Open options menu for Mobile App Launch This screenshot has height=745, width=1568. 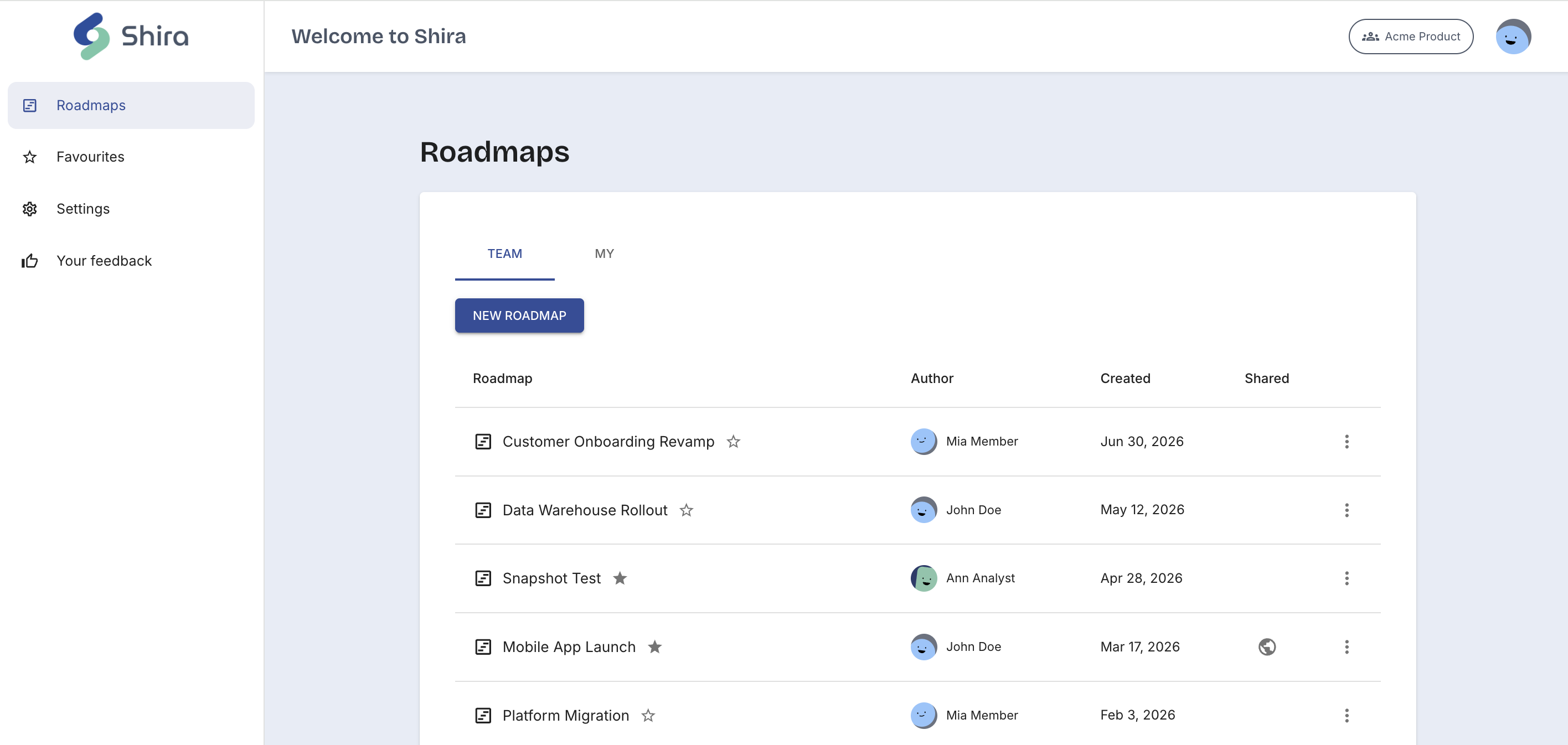pyautogui.click(x=1347, y=647)
